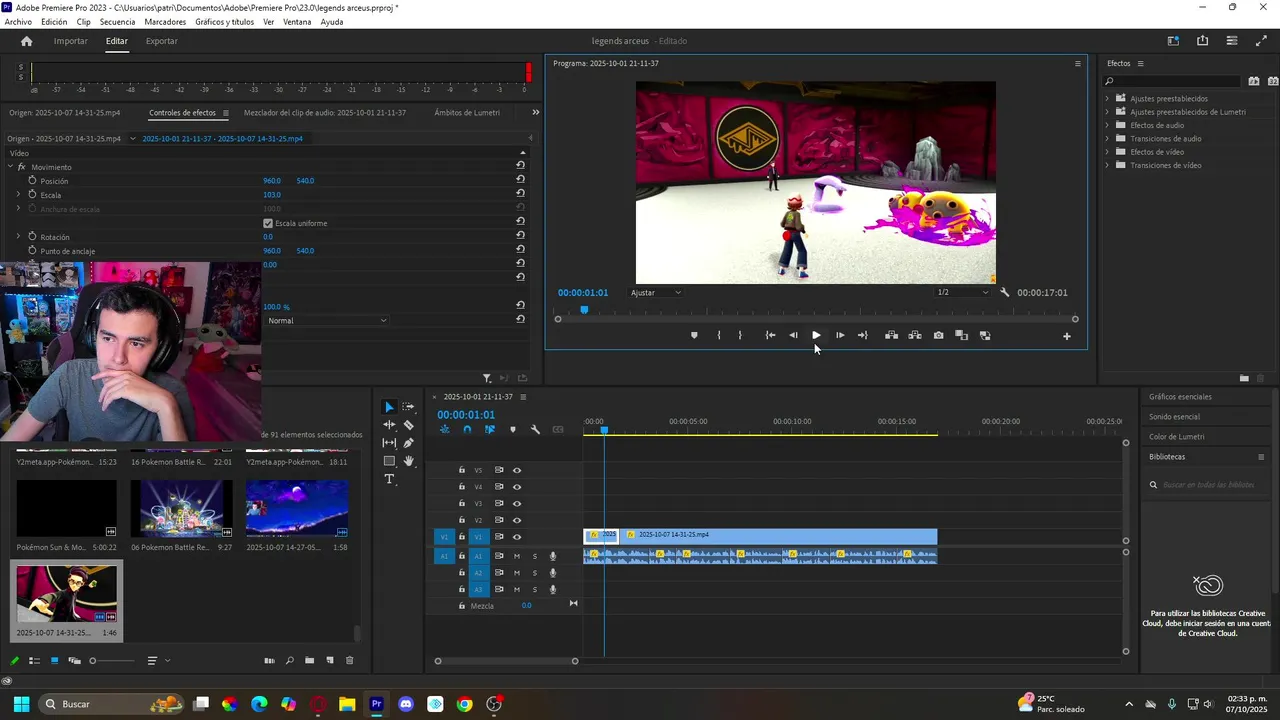The image size is (1280, 720).
Task: Click the Program monitor playhead marker
Action: pyautogui.click(x=584, y=310)
